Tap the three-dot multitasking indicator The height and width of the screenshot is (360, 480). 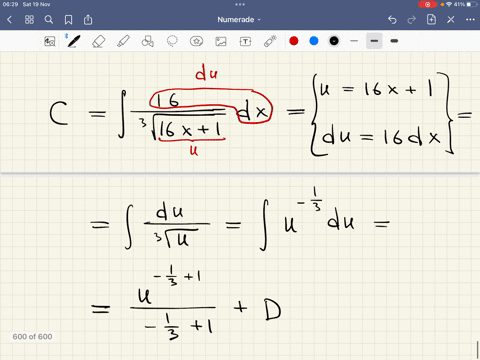pos(240,4)
